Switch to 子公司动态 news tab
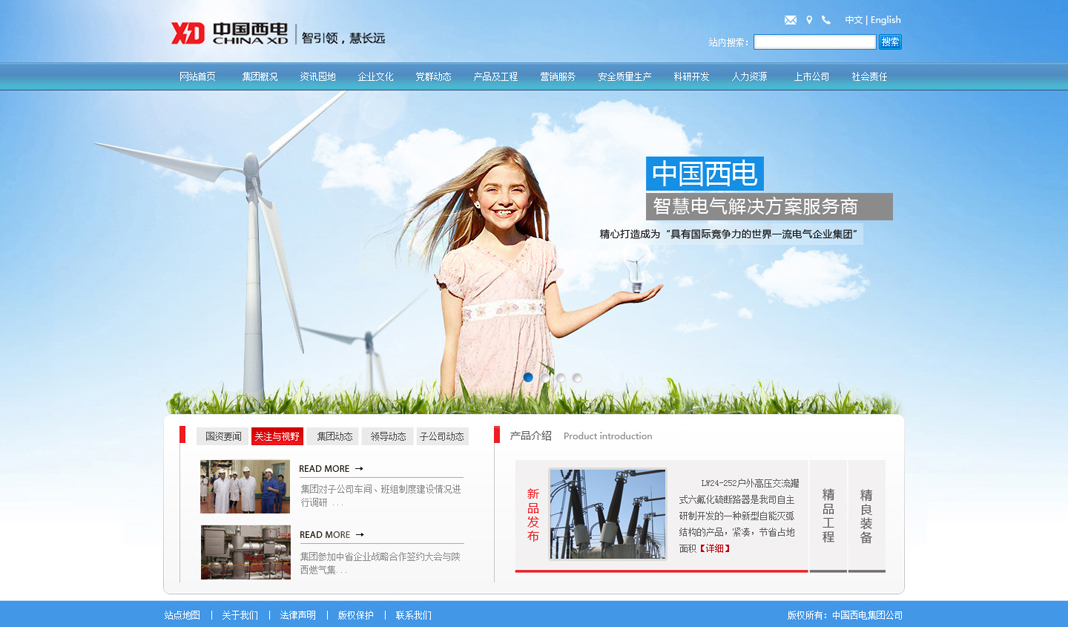 click(442, 436)
